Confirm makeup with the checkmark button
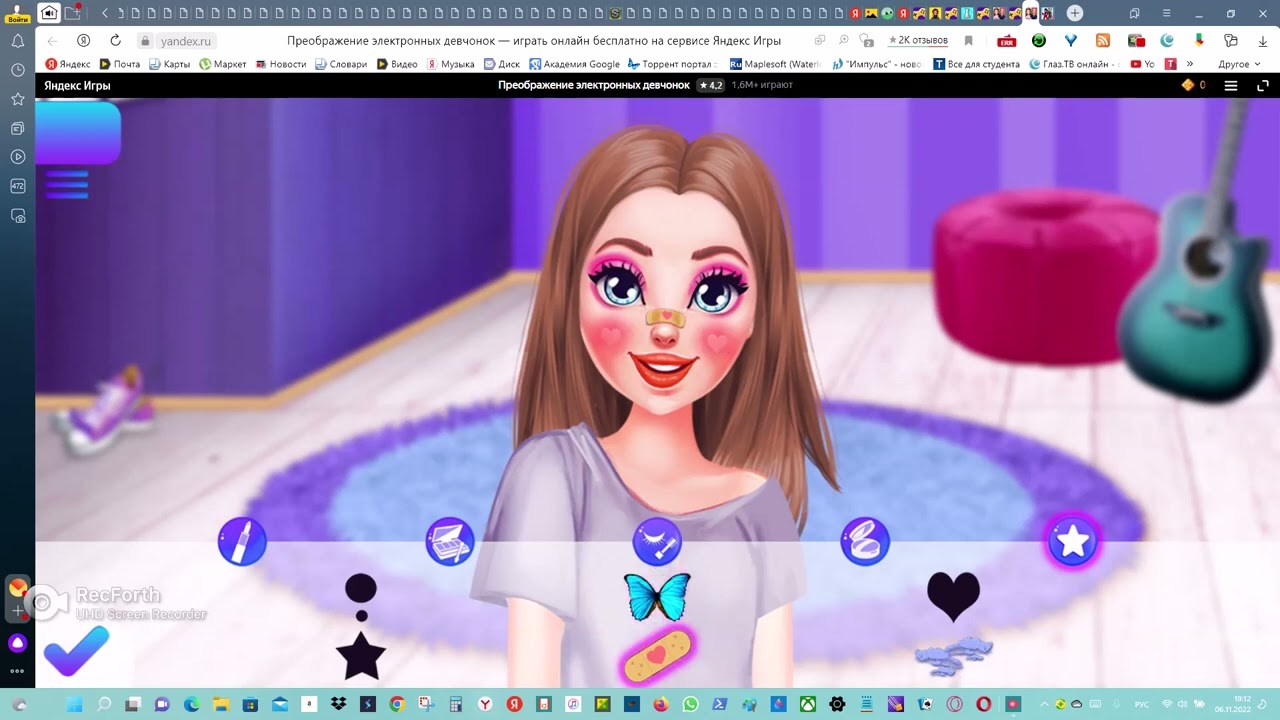 (76, 652)
